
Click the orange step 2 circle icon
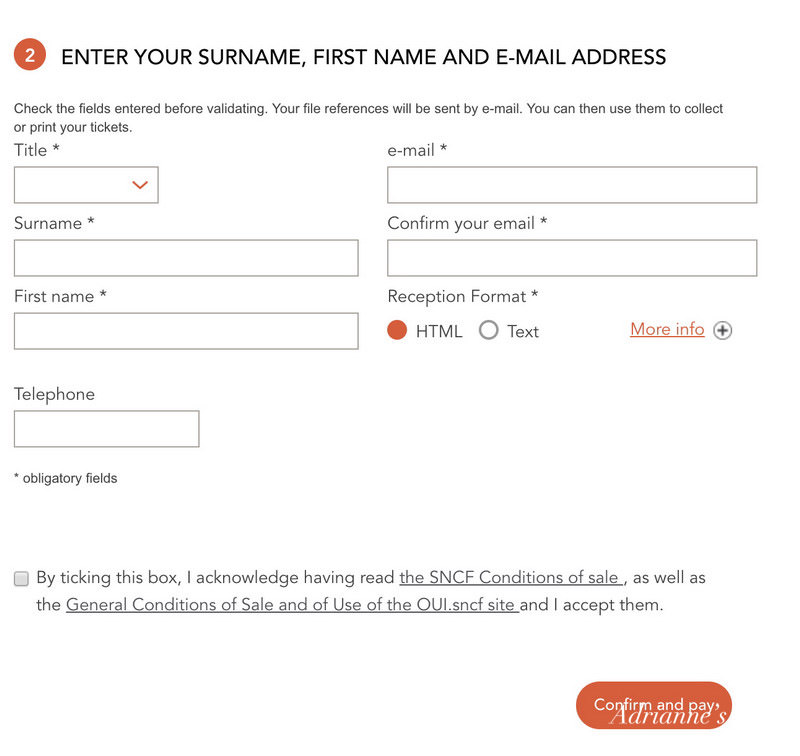click(30, 54)
